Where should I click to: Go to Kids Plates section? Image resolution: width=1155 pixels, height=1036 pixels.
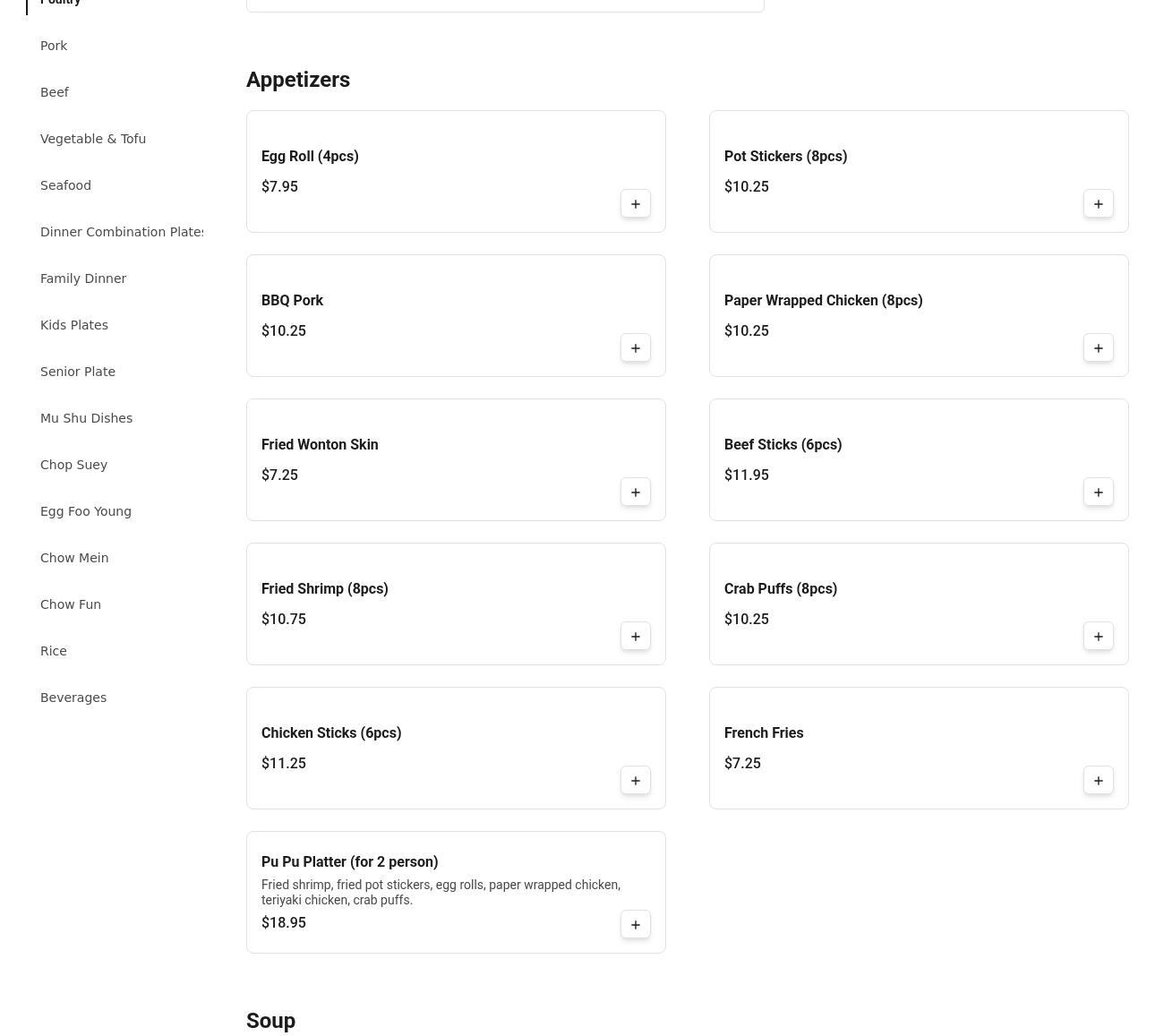coord(74,325)
